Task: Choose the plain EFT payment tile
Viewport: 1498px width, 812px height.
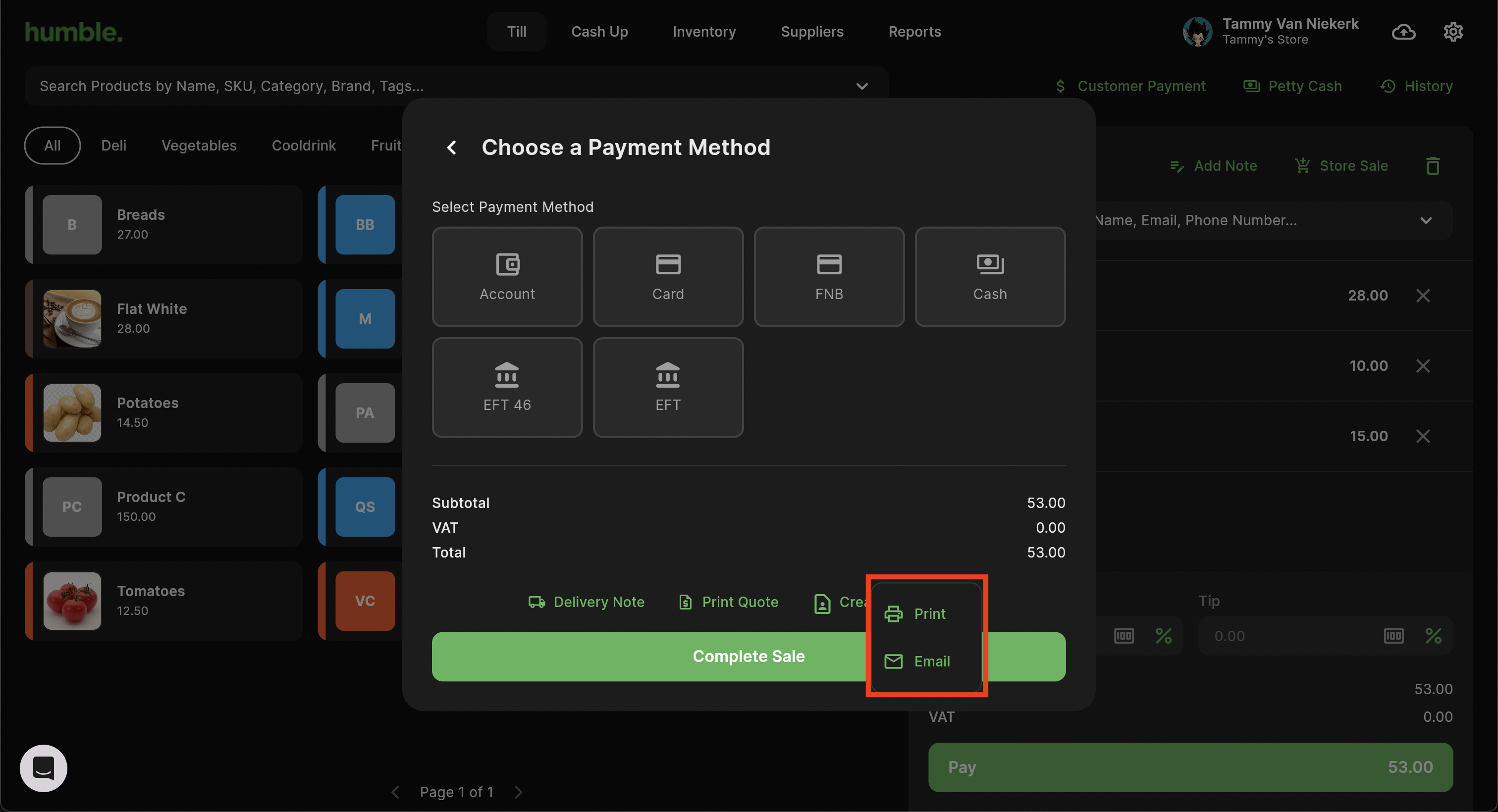Action: point(668,387)
